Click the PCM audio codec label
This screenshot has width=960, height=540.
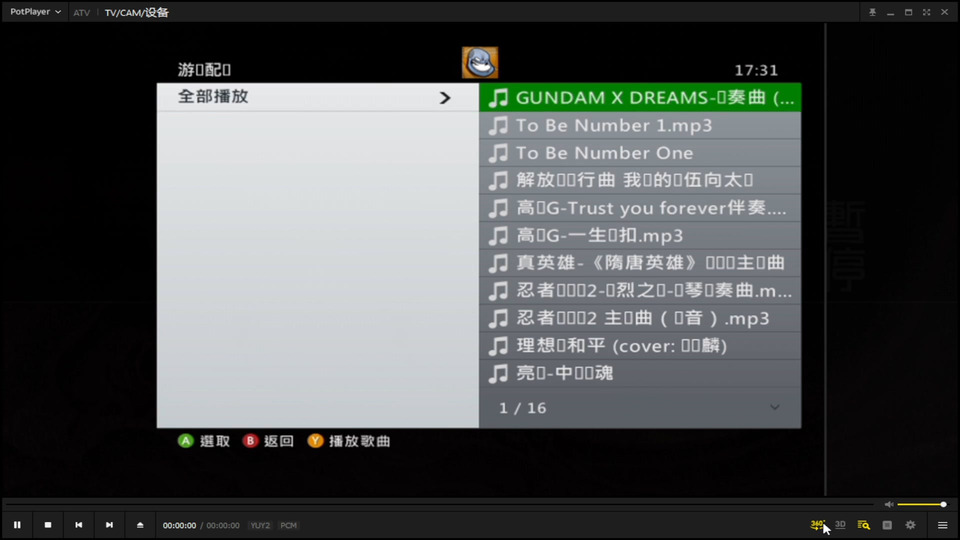pyautogui.click(x=288, y=525)
